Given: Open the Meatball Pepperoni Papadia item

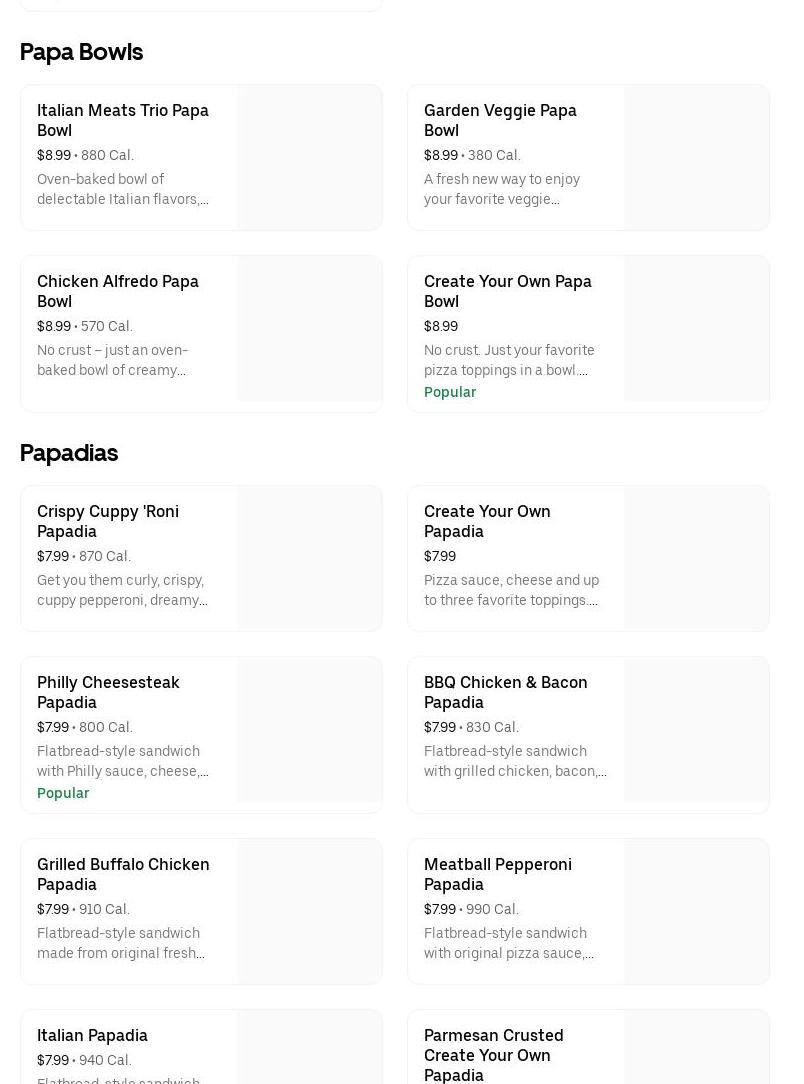Looking at the screenshot, I should pos(498,874).
